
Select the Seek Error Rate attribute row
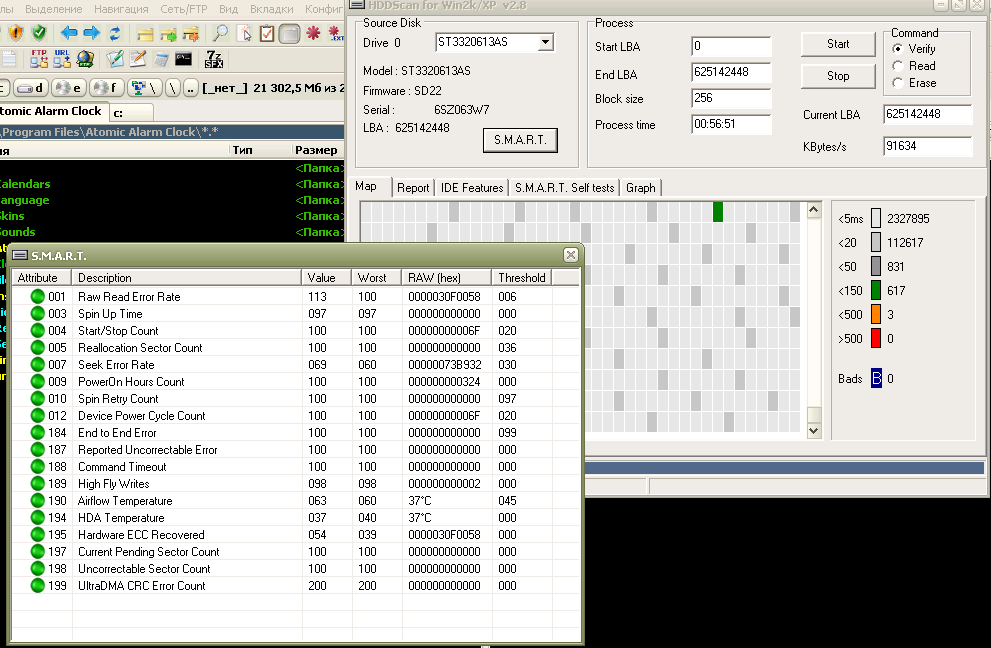[295, 365]
